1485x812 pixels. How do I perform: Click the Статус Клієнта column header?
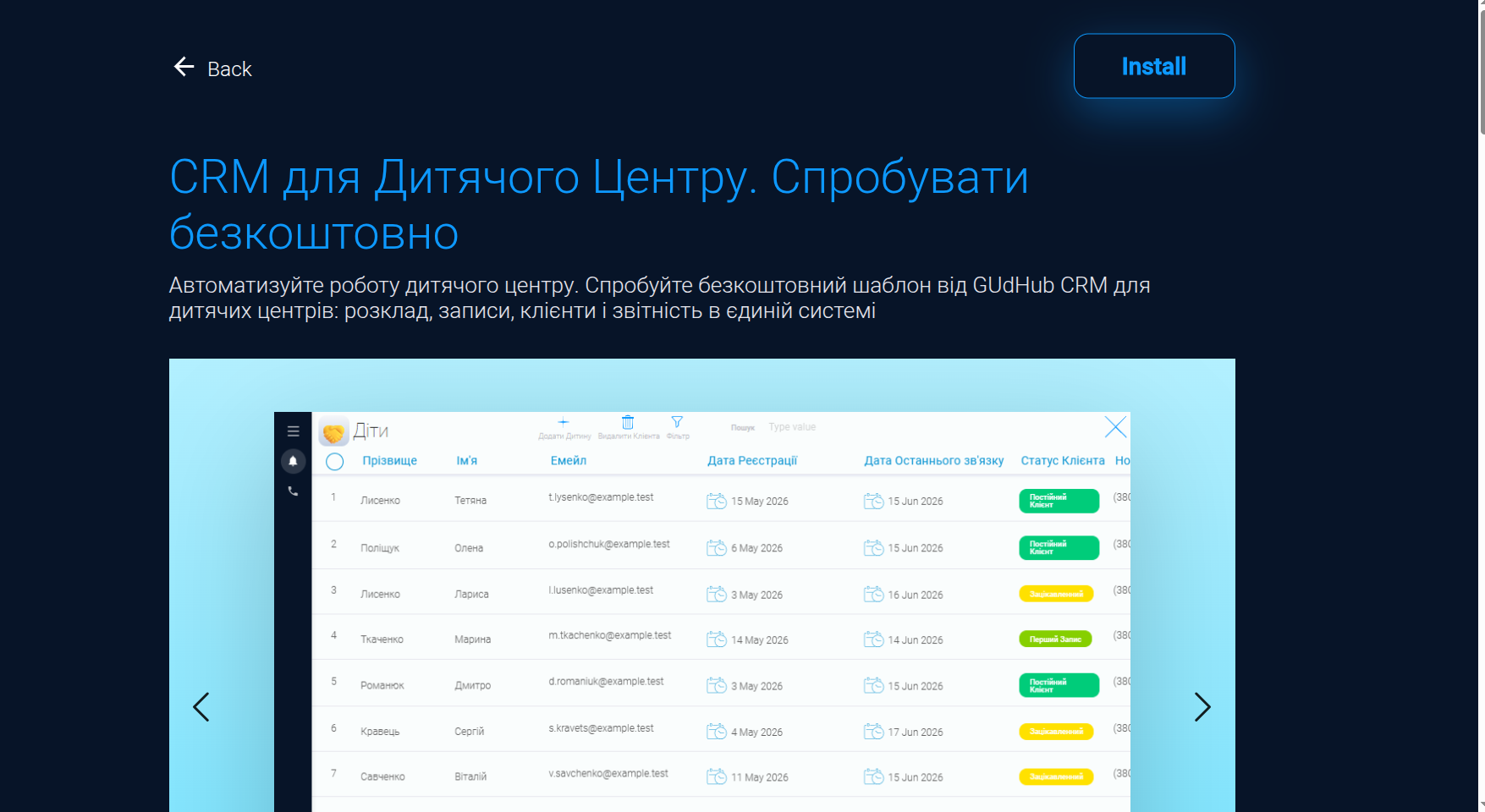(x=1063, y=461)
